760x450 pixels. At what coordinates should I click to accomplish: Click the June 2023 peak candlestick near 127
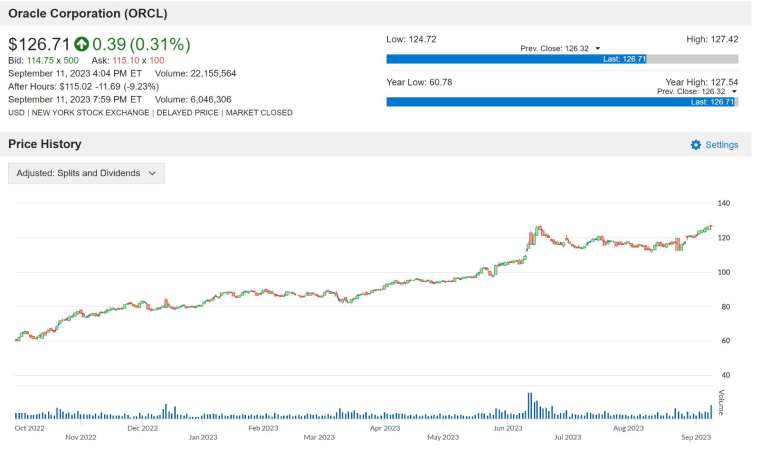point(538,230)
